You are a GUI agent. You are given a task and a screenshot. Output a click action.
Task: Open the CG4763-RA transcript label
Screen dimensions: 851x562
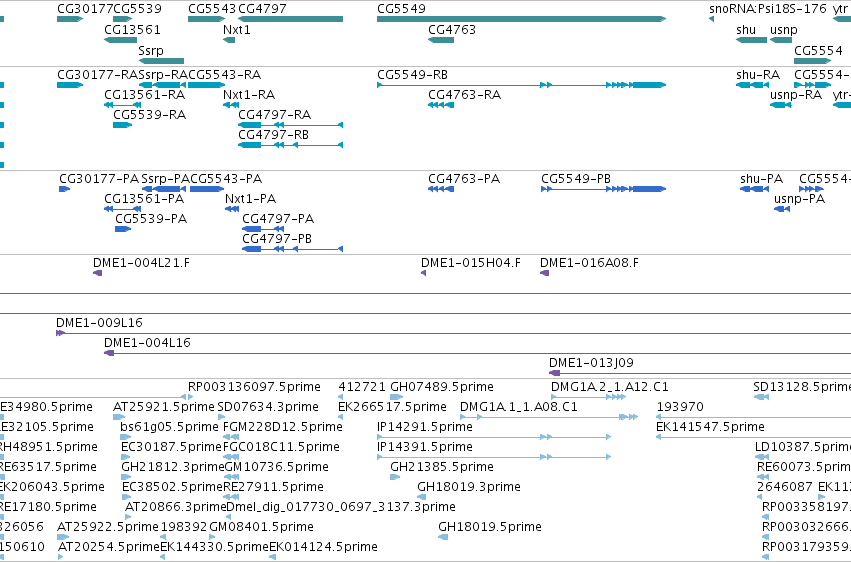click(465, 94)
